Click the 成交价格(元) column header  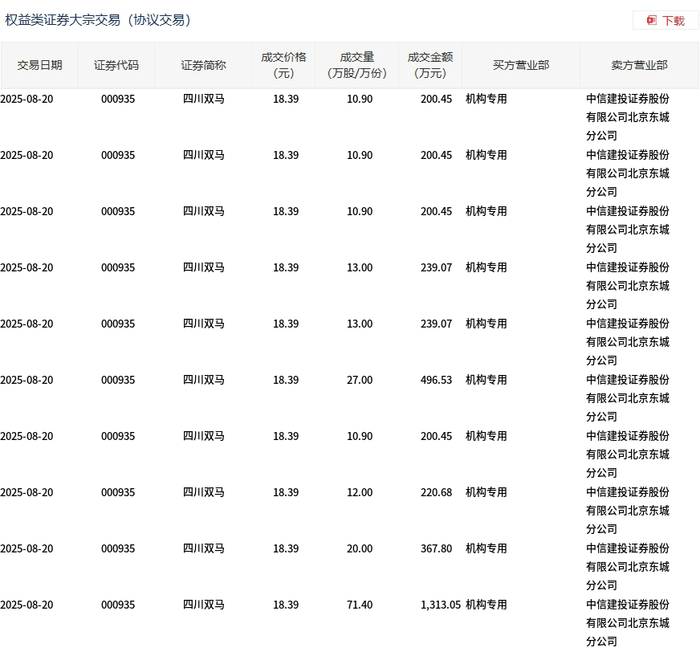pyautogui.click(x=284, y=65)
